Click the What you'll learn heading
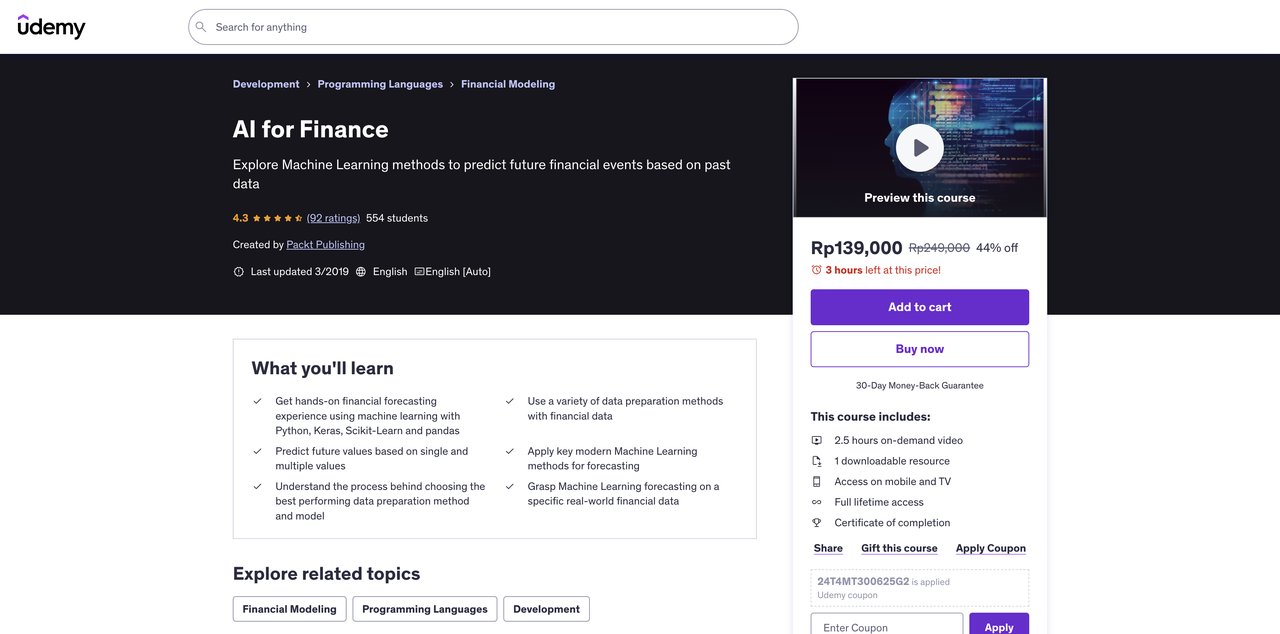1280x634 pixels. click(323, 368)
